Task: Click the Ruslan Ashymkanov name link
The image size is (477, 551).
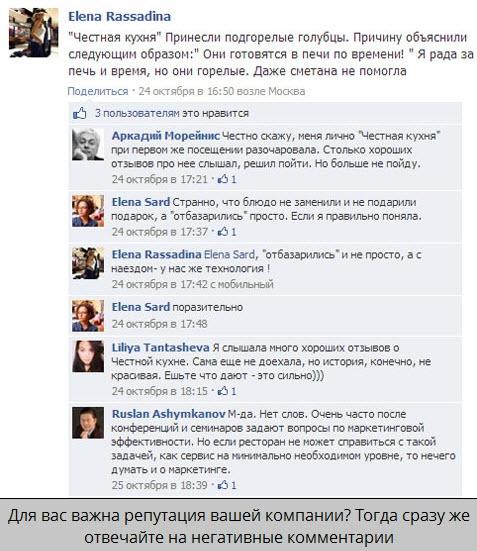Action: click(168, 414)
